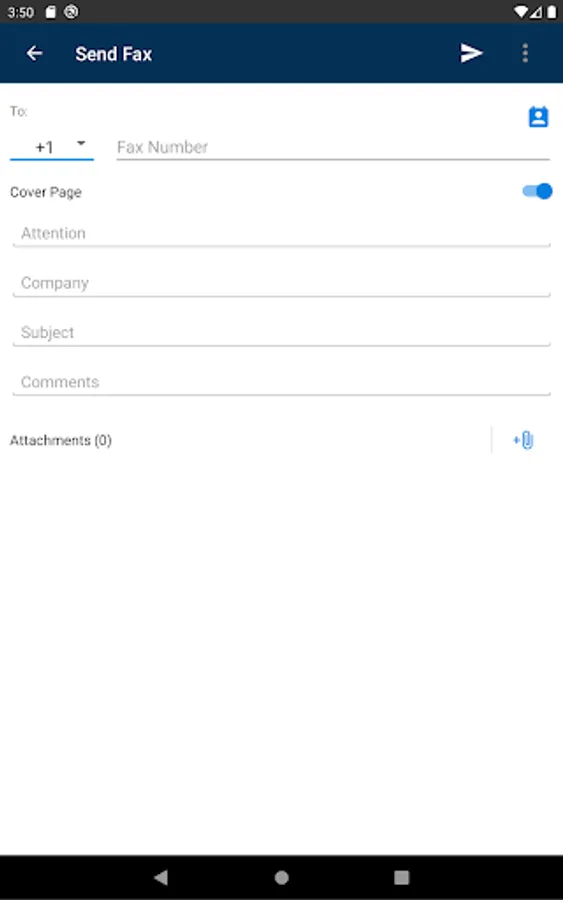Toggle the Cover Page switch off

(537, 191)
